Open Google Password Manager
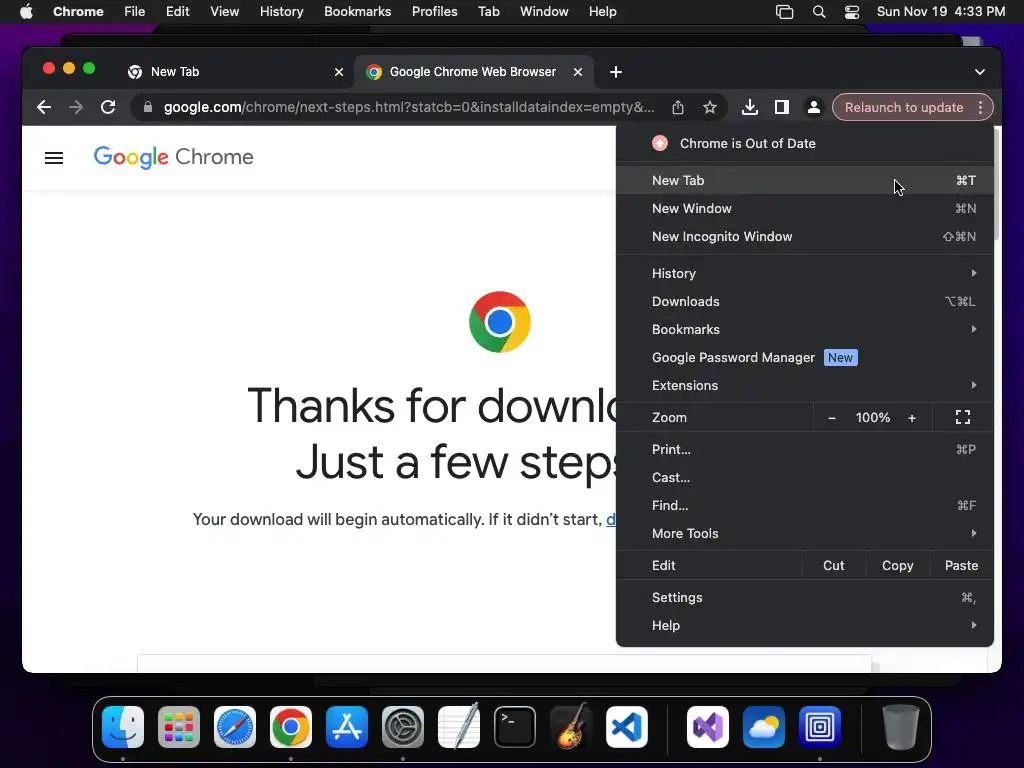This screenshot has width=1024, height=768. click(805, 358)
